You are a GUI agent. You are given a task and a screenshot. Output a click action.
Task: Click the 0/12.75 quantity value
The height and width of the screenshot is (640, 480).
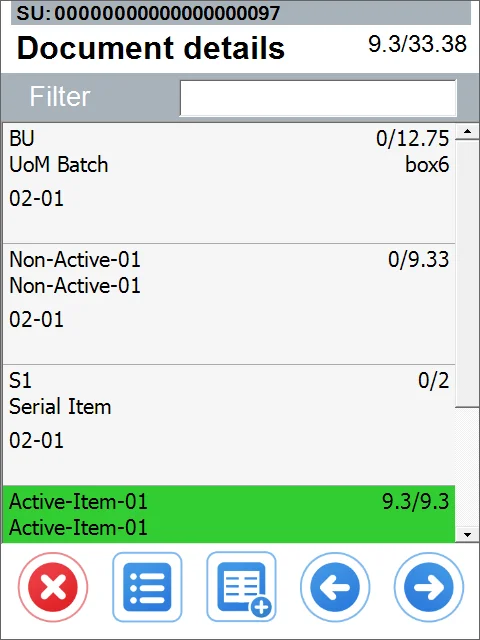tap(412, 138)
